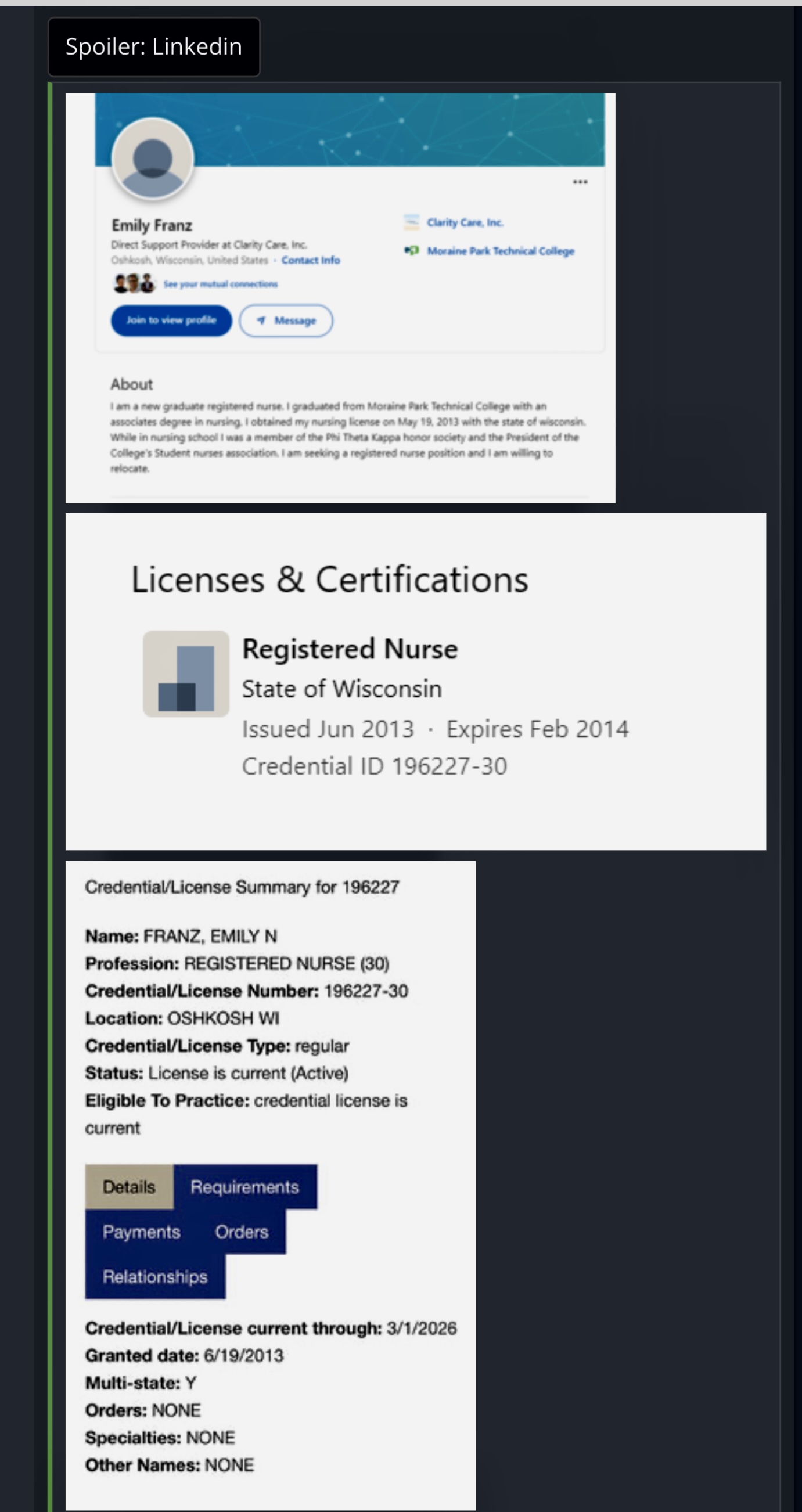Collapse the Spoiler: Linkedin button
Image resolution: width=802 pixels, height=1512 pixels.
pos(154,47)
